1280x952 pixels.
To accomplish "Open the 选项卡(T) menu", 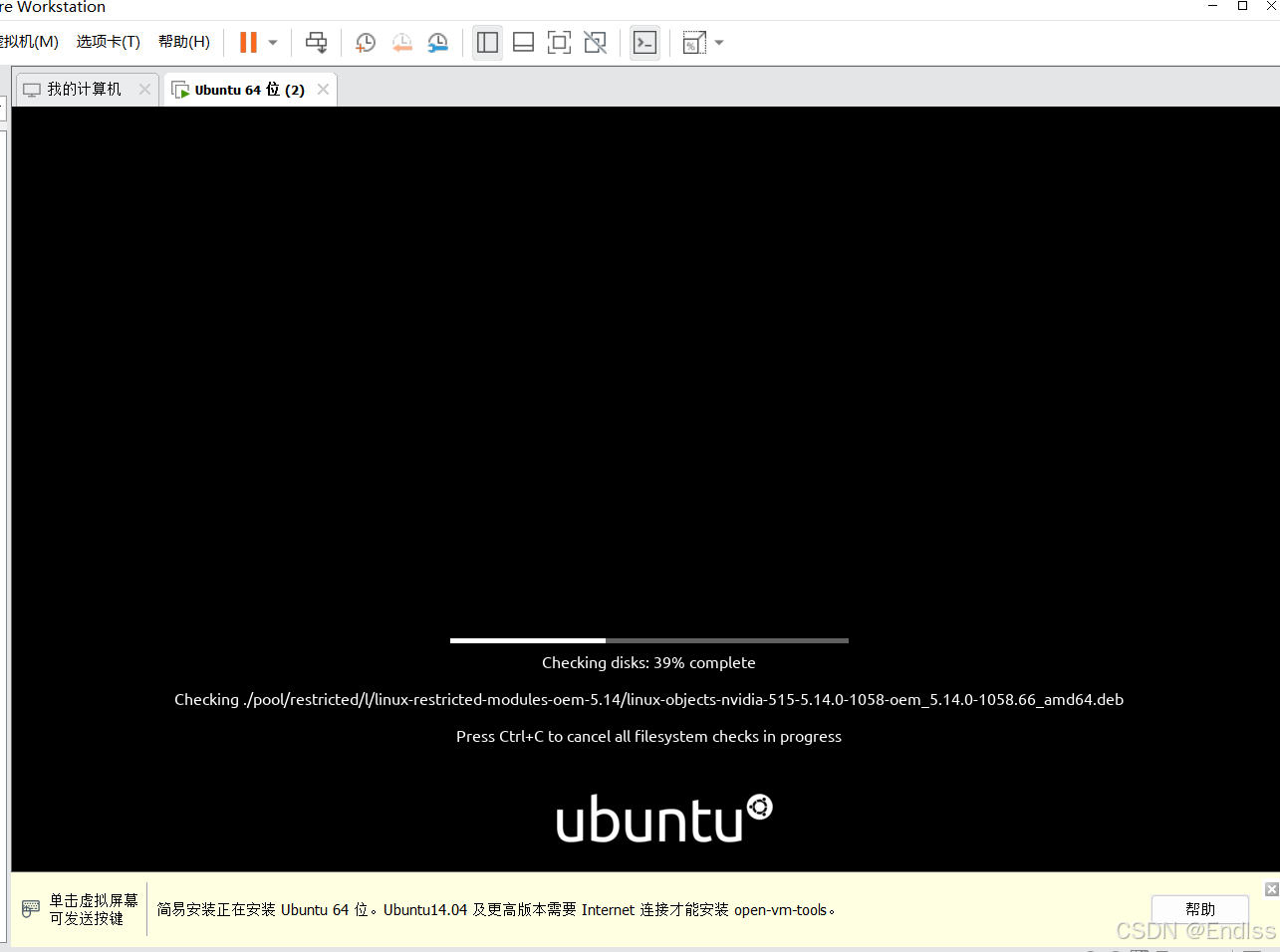I will pyautogui.click(x=109, y=42).
